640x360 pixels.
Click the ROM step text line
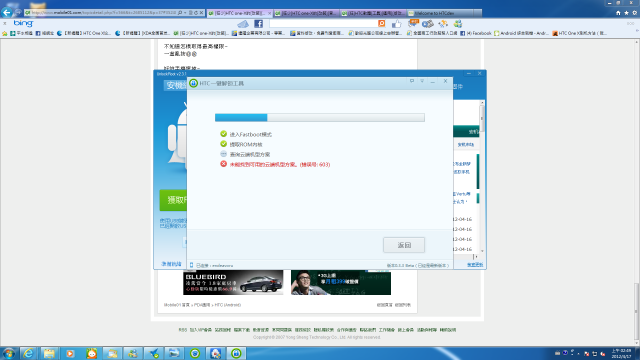[x=246, y=144]
